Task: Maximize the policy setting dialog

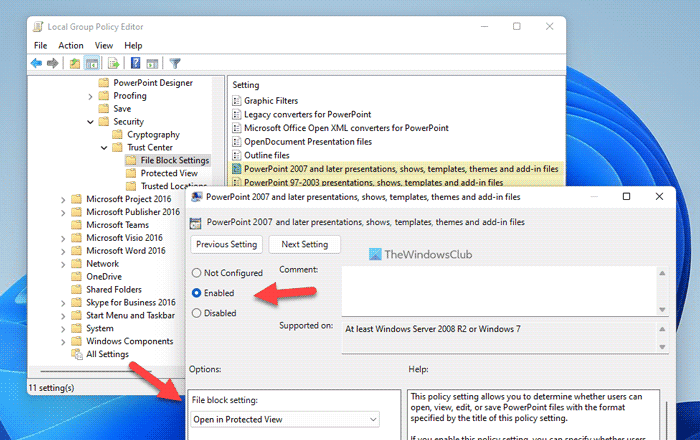Action: (x=626, y=196)
